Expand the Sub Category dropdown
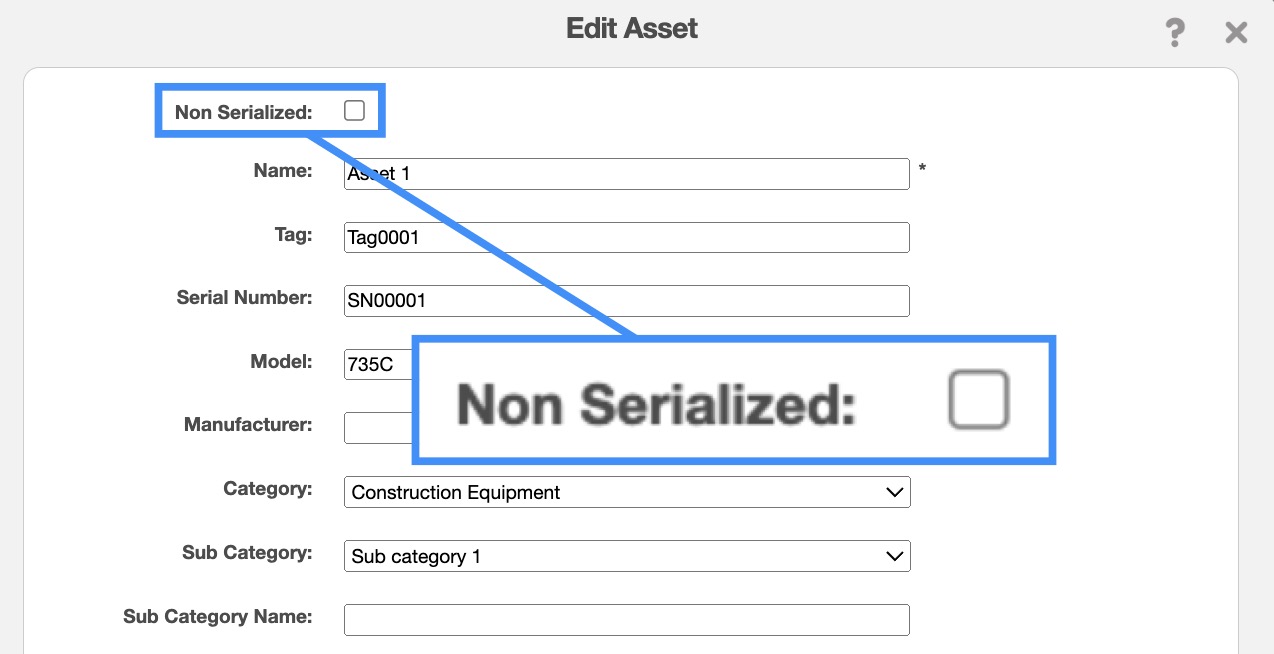 click(x=626, y=556)
